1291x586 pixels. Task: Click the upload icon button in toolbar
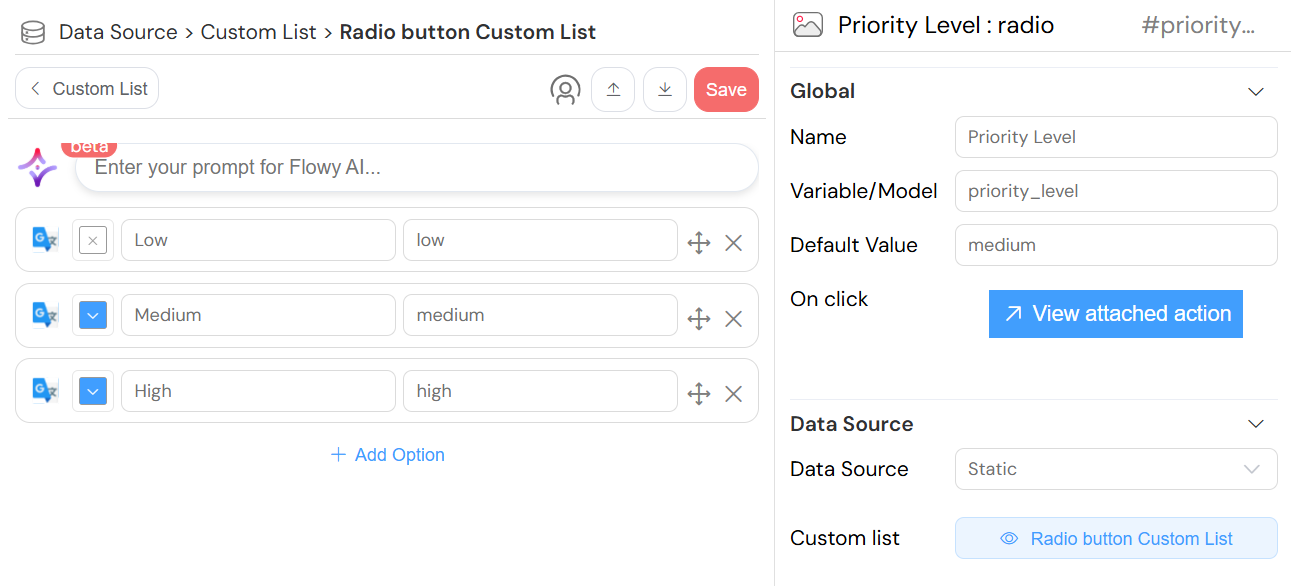[x=613, y=89]
